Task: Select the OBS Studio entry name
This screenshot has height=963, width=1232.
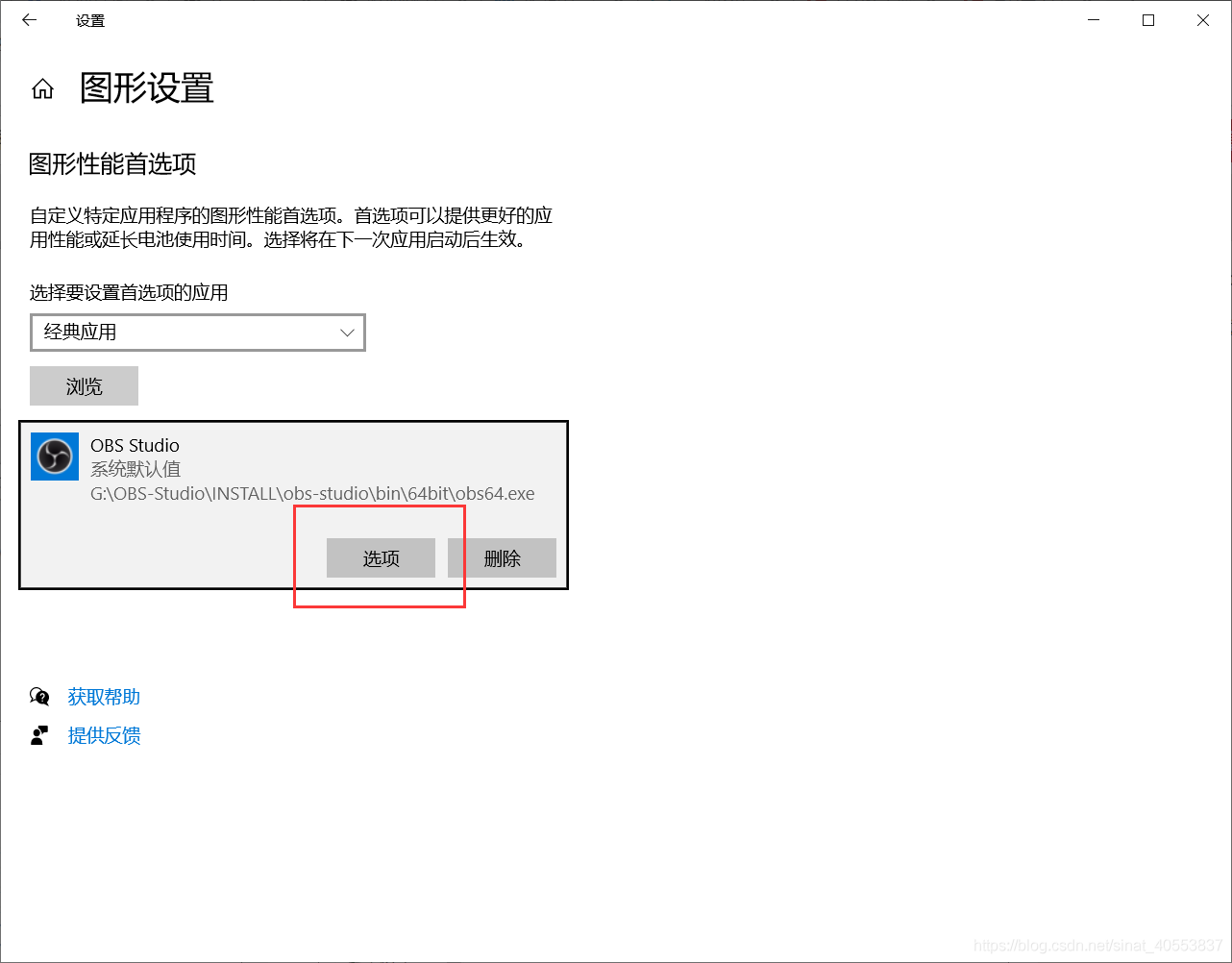Action: pos(135,445)
